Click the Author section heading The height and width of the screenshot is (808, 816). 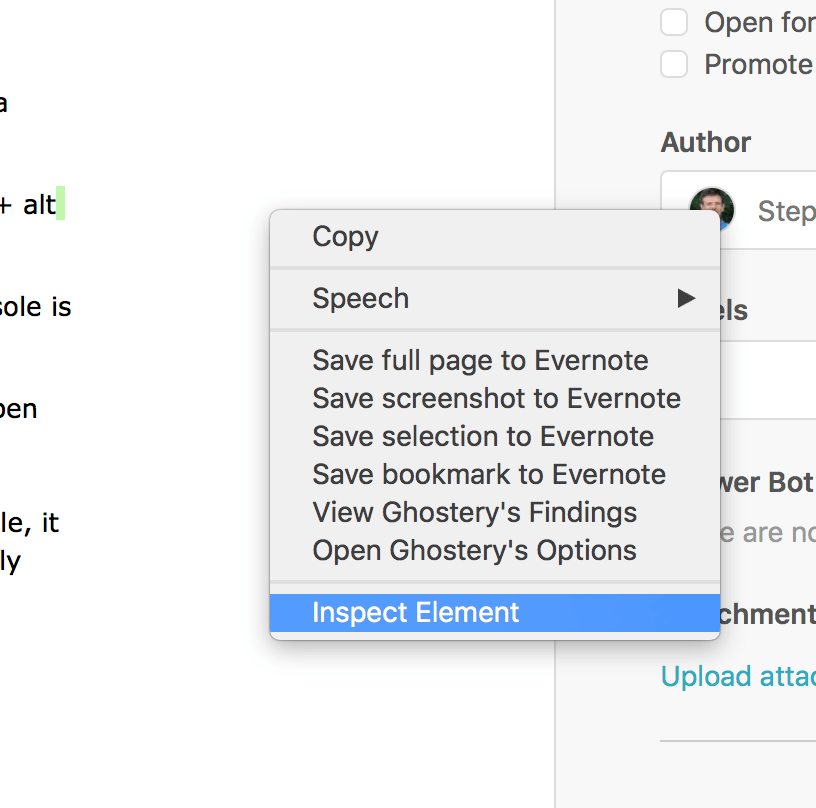706,142
